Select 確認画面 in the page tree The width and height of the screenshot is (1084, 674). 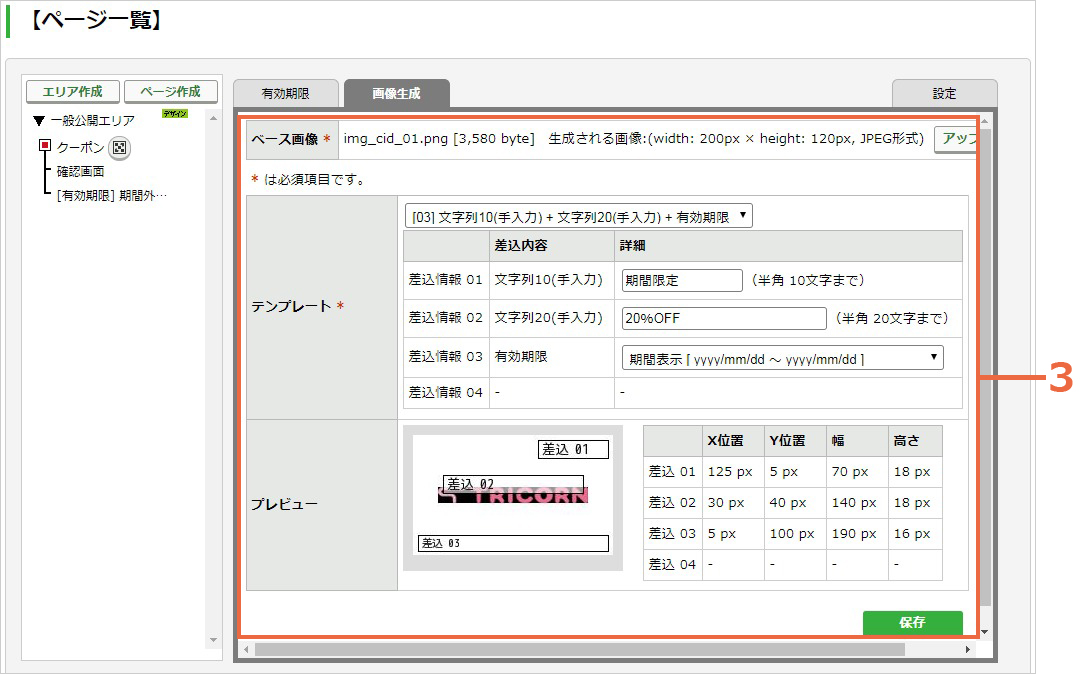point(80,171)
